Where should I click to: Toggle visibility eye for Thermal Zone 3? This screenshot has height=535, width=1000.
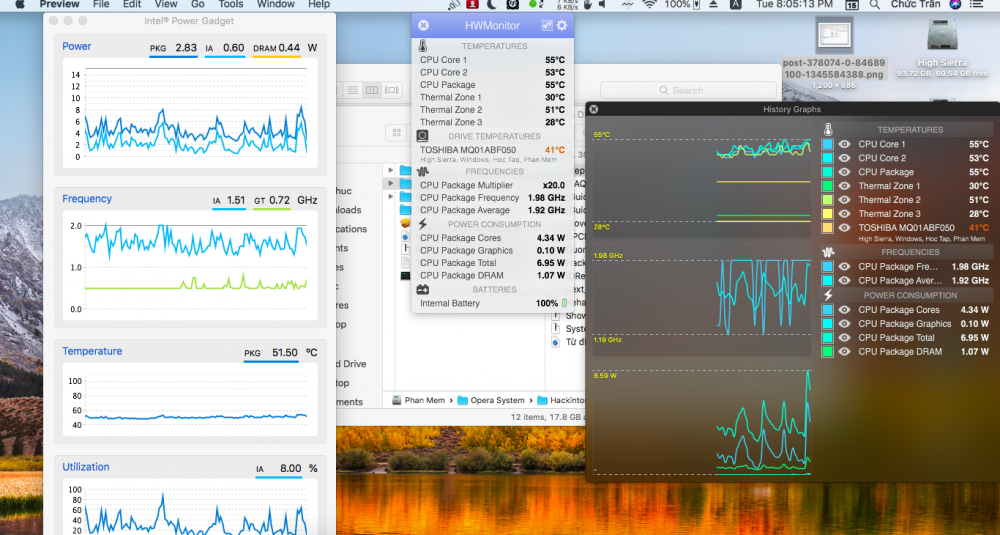[x=844, y=214]
